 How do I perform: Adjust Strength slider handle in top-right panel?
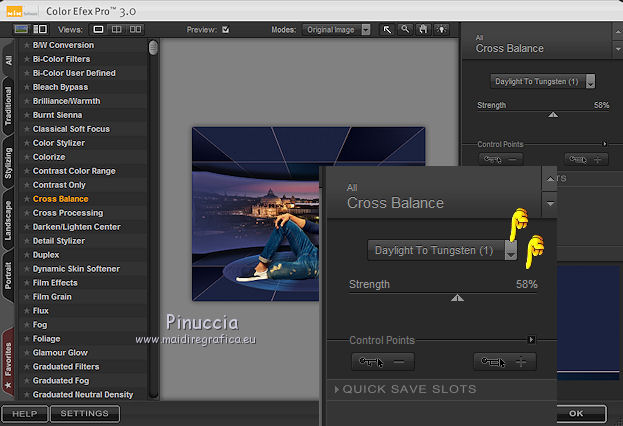(553, 115)
